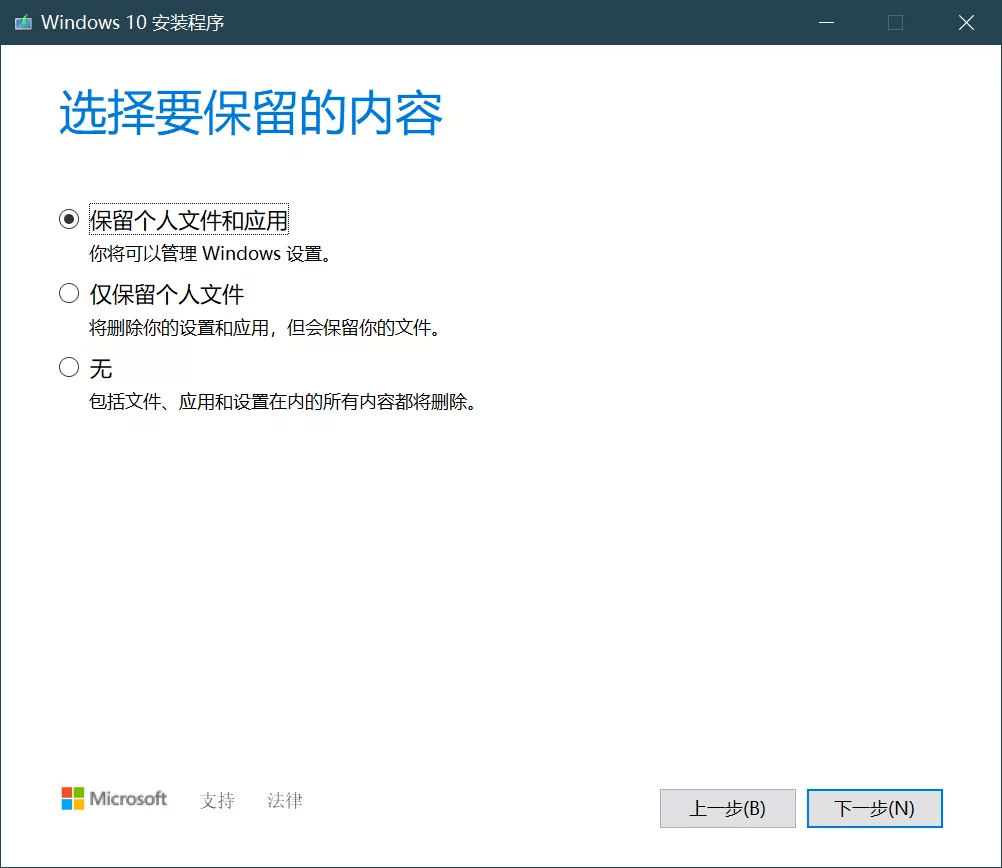This screenshot has height=868, width=1002.
Task: Select the 保留个人文件和应用 option
Action: click(x=68, y=219)
